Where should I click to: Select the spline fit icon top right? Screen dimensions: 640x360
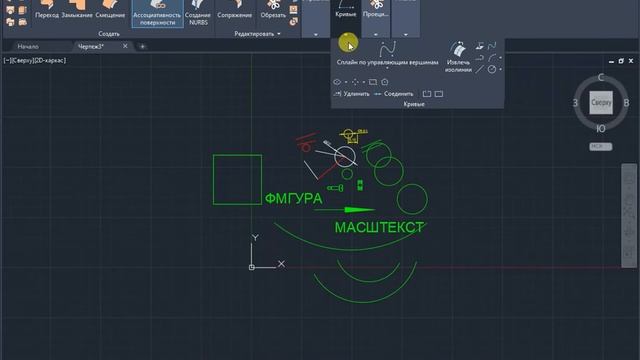(492, 46)
